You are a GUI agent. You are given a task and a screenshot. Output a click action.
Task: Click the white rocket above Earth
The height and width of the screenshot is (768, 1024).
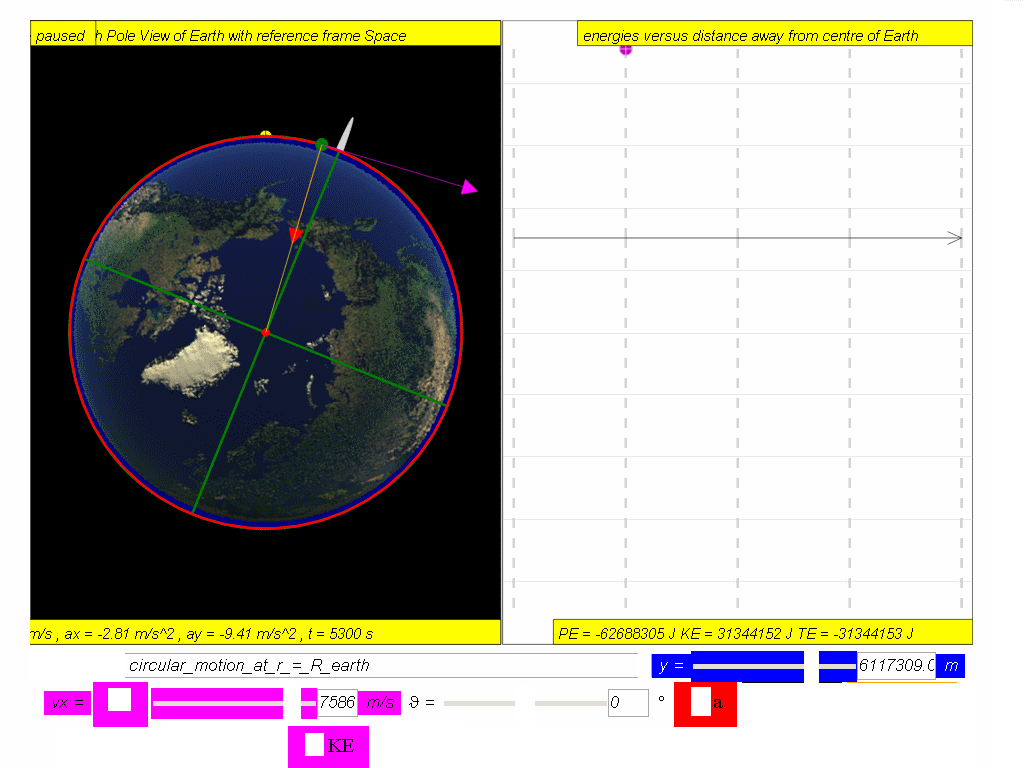pos(345,134)
